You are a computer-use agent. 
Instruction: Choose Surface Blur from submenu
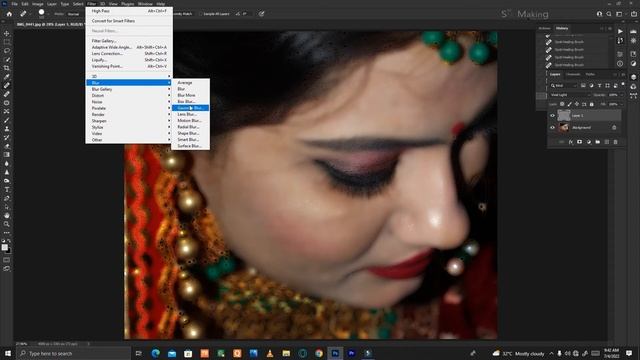pos(190,146)
